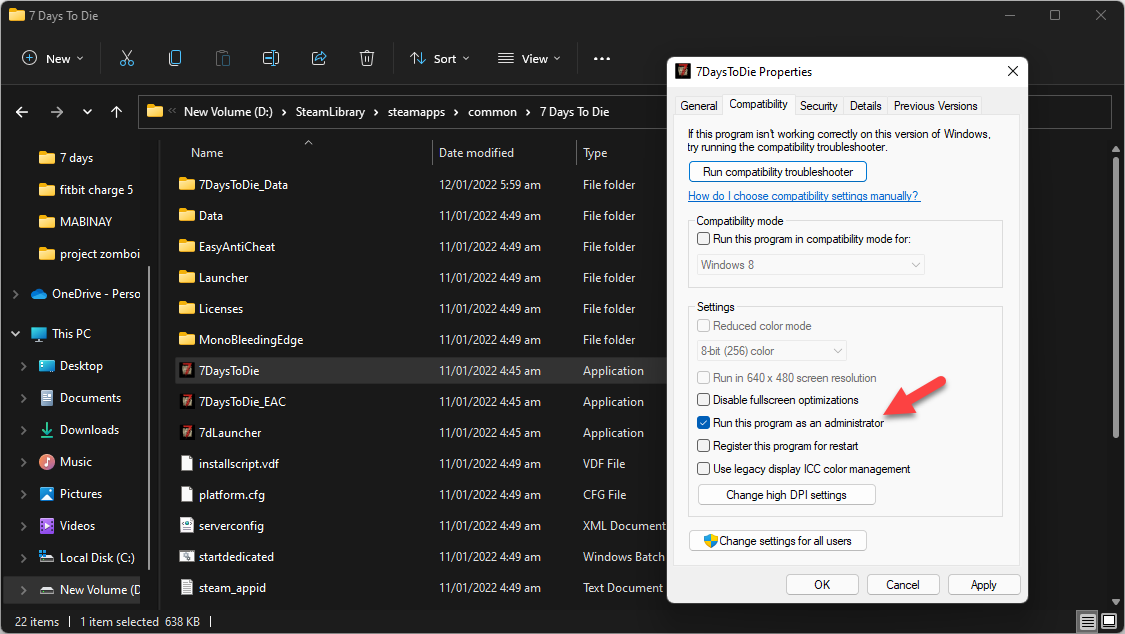Toggle Disable fullscreen optimizations checkbox

coord(703,399)
